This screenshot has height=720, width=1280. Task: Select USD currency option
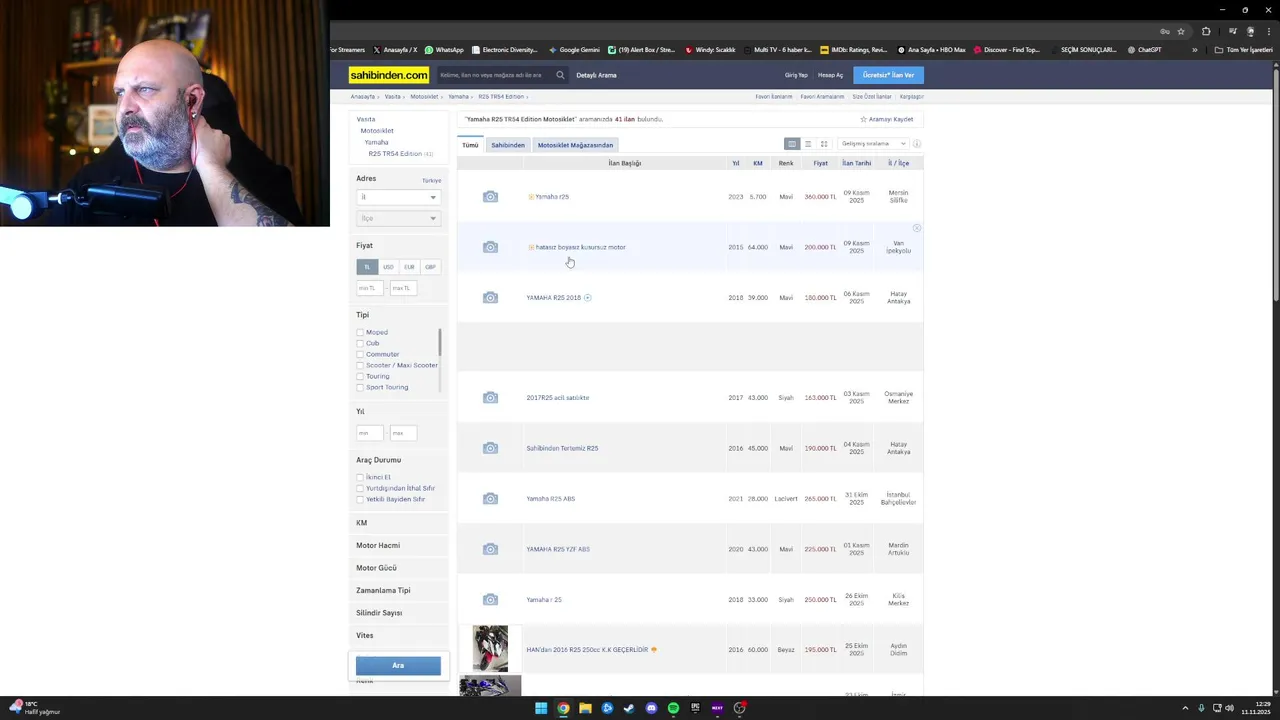click(388, 267)
